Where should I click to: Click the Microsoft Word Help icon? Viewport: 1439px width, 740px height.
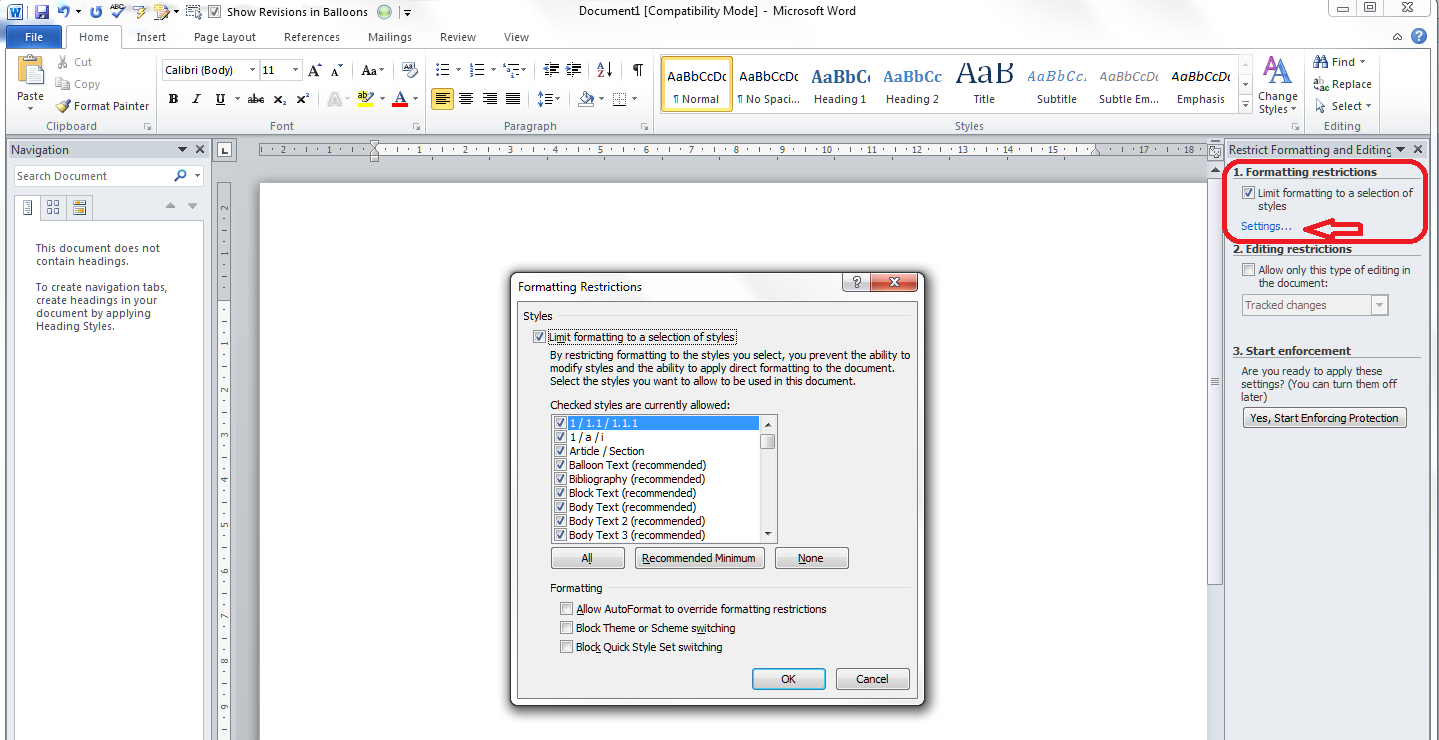coord(1419,37)
